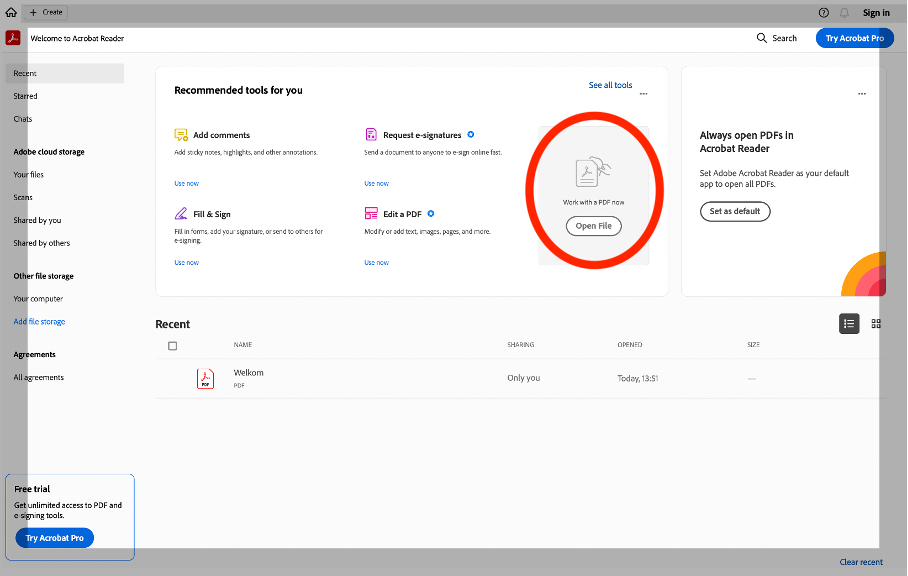Open Your computer storage
This screenshot has width=908, height=576.
38,299
